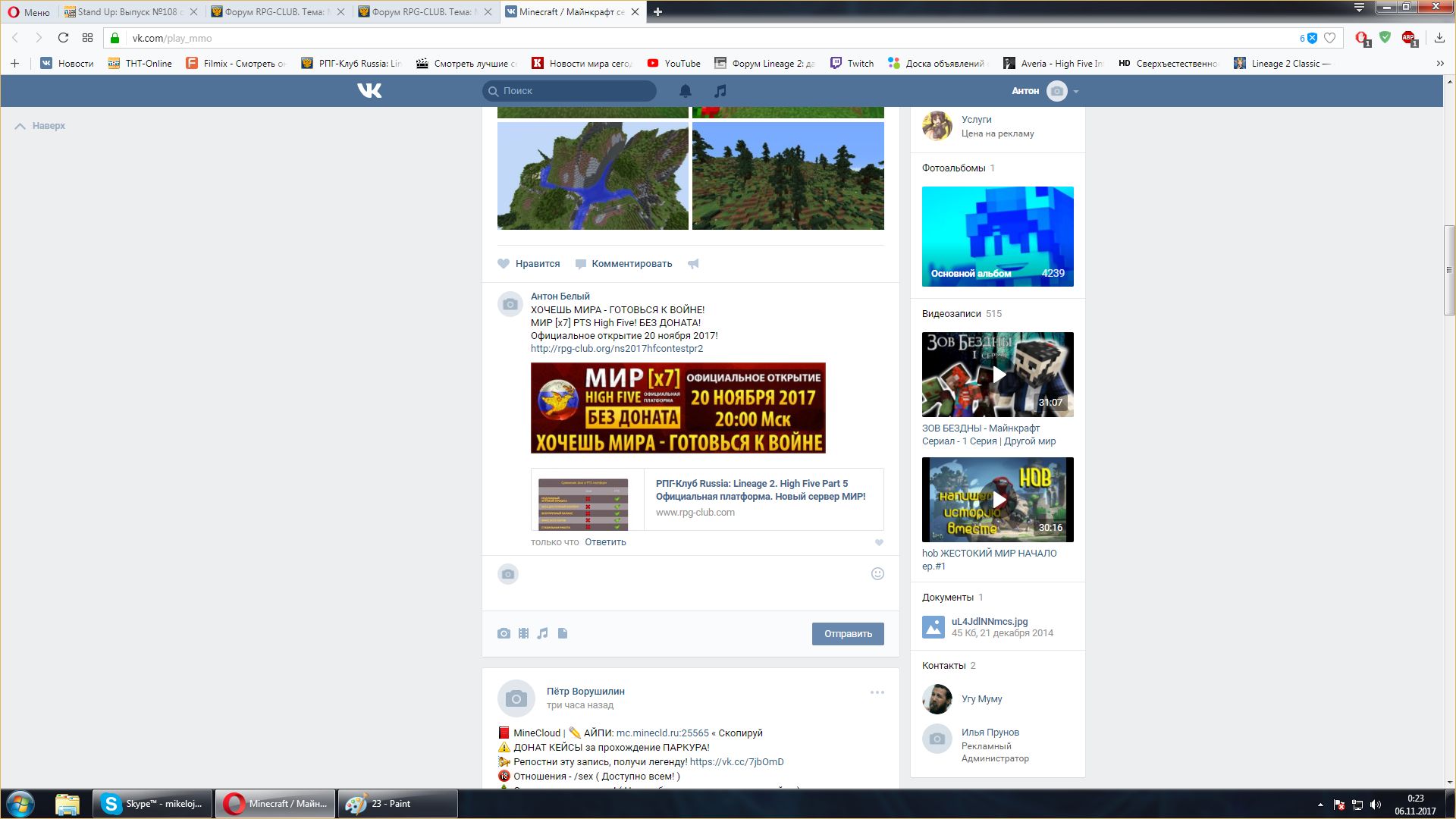Image resolution: width=1456 pixels, height=819 pixels.
Task: Toggle the Opera bookmark heart in address bar
Action: click(1329, 38)
